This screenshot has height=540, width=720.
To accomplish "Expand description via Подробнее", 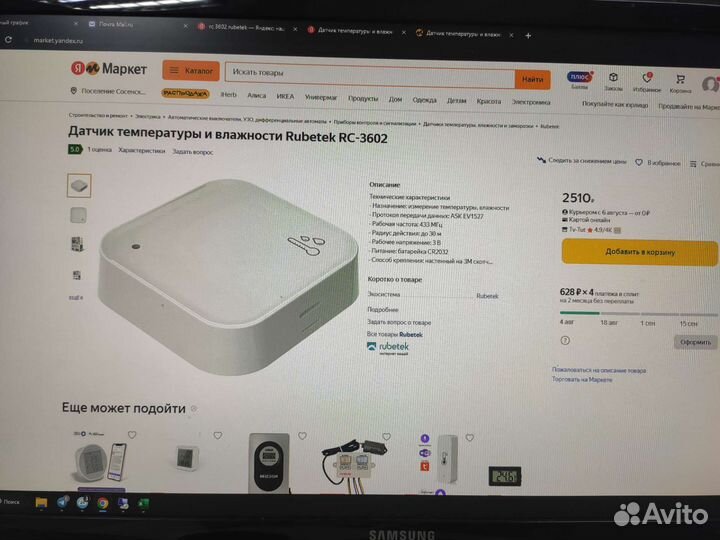I will [x=382, y=309].
